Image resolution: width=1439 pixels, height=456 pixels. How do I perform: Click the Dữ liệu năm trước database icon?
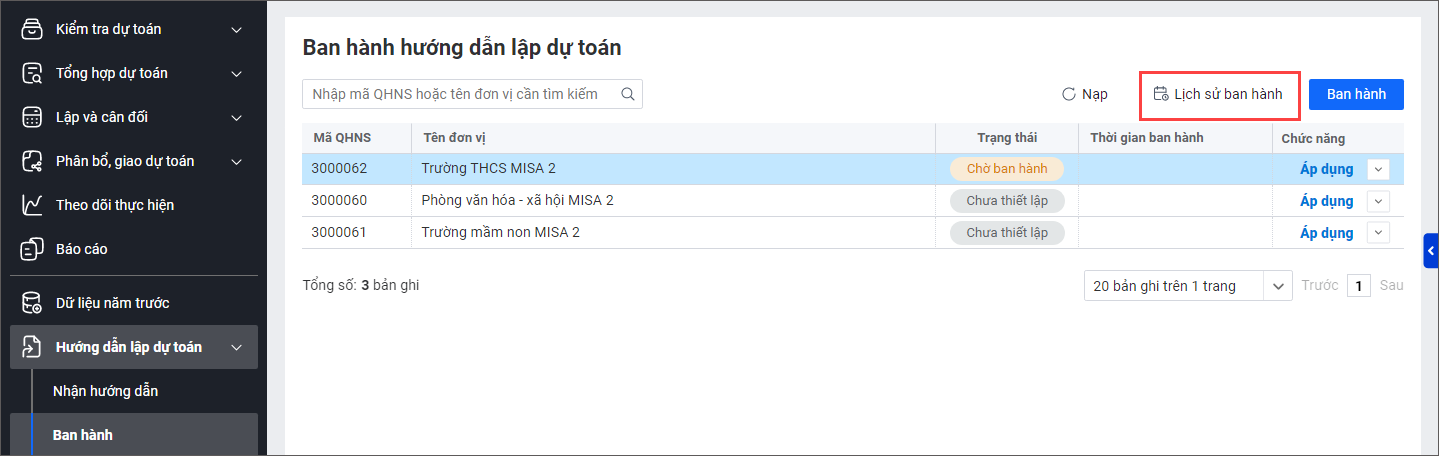pos(32,303)
